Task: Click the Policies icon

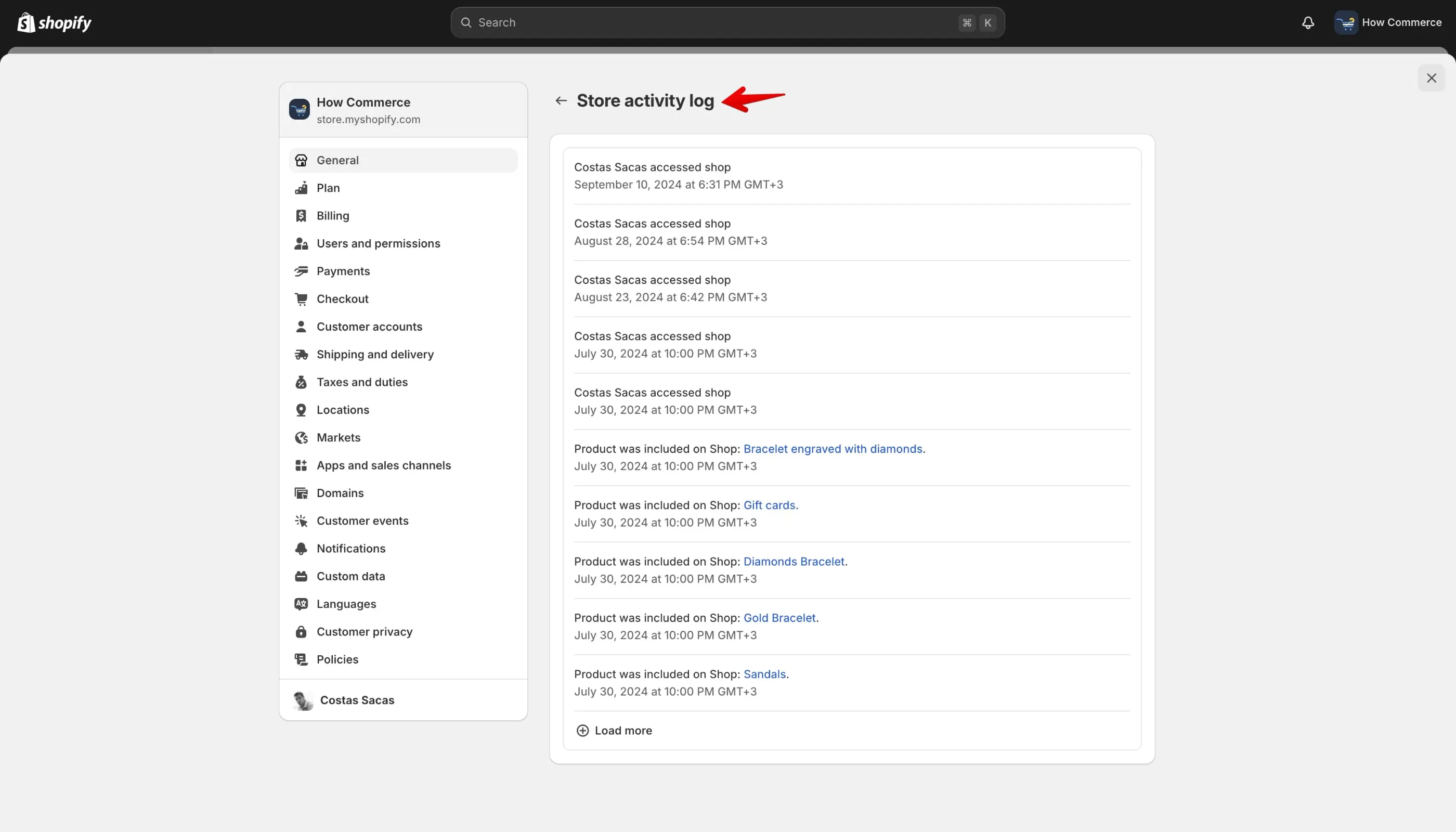Action: (301, 659)
